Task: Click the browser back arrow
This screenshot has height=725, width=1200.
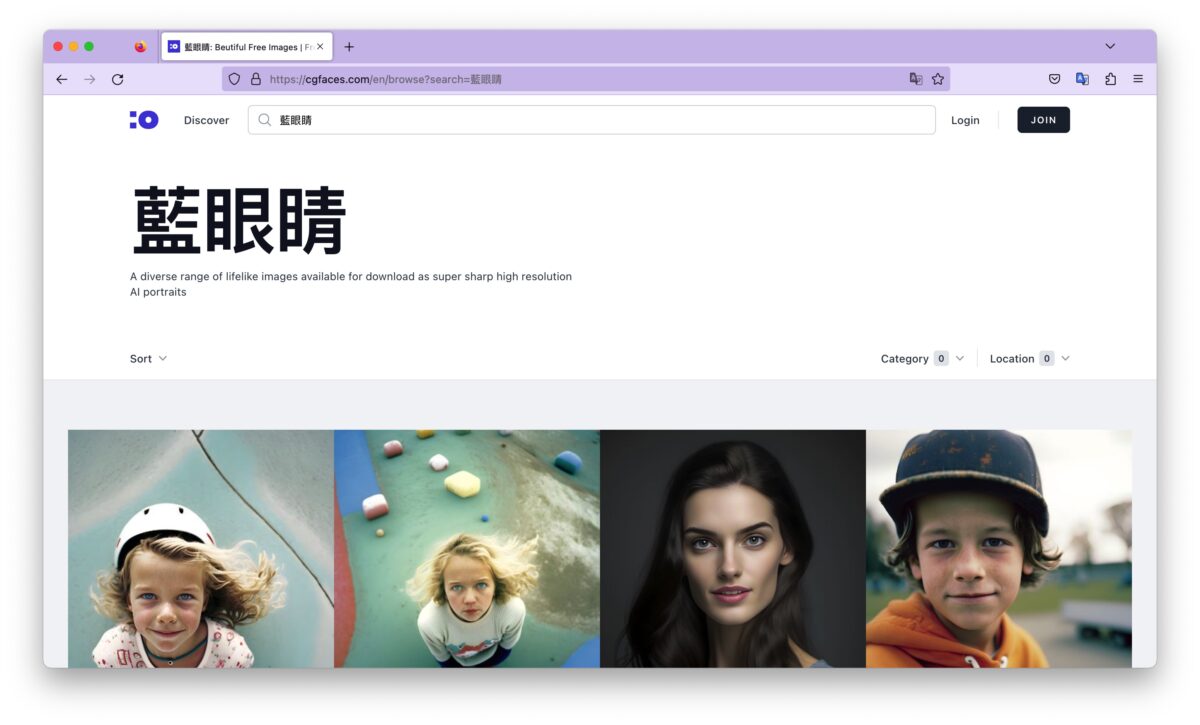Action: click(62, 79)
